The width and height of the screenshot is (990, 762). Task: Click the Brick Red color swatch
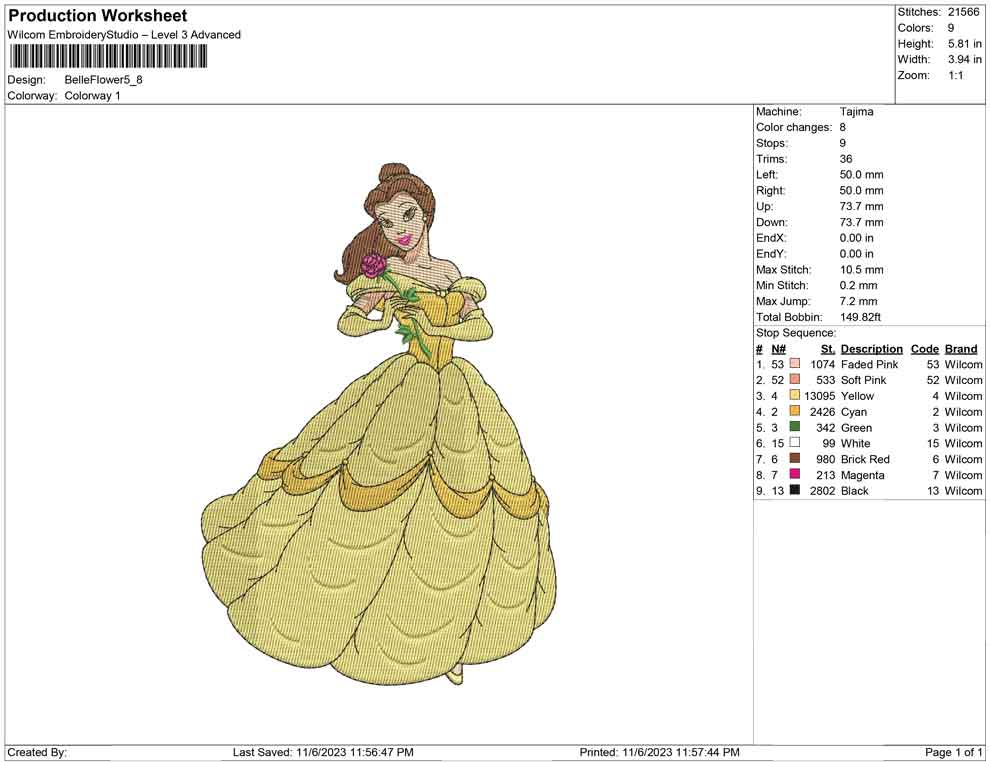click(x=795, y=459)
